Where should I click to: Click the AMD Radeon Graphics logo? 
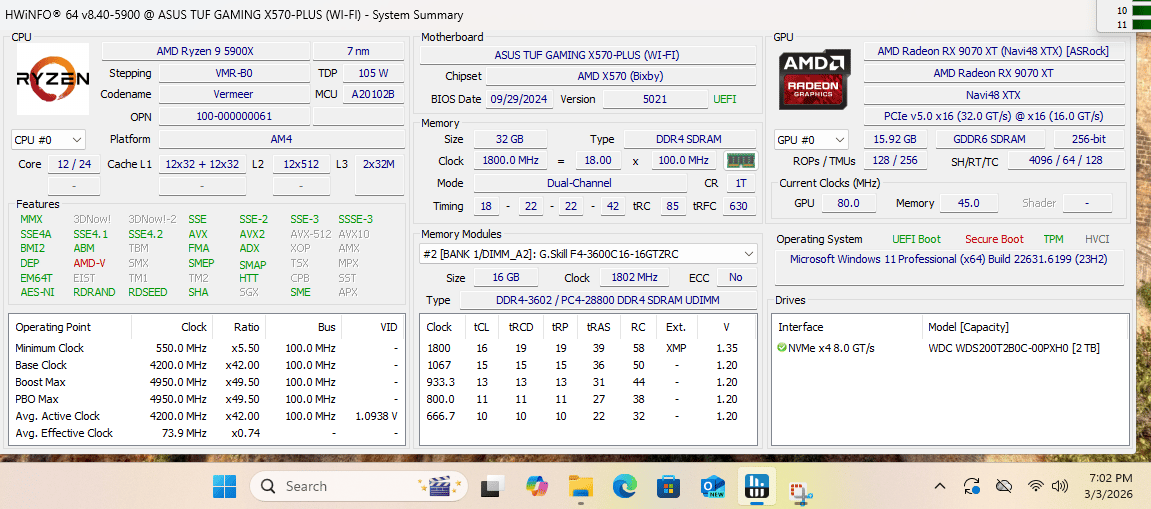click(x=815, y=79)
